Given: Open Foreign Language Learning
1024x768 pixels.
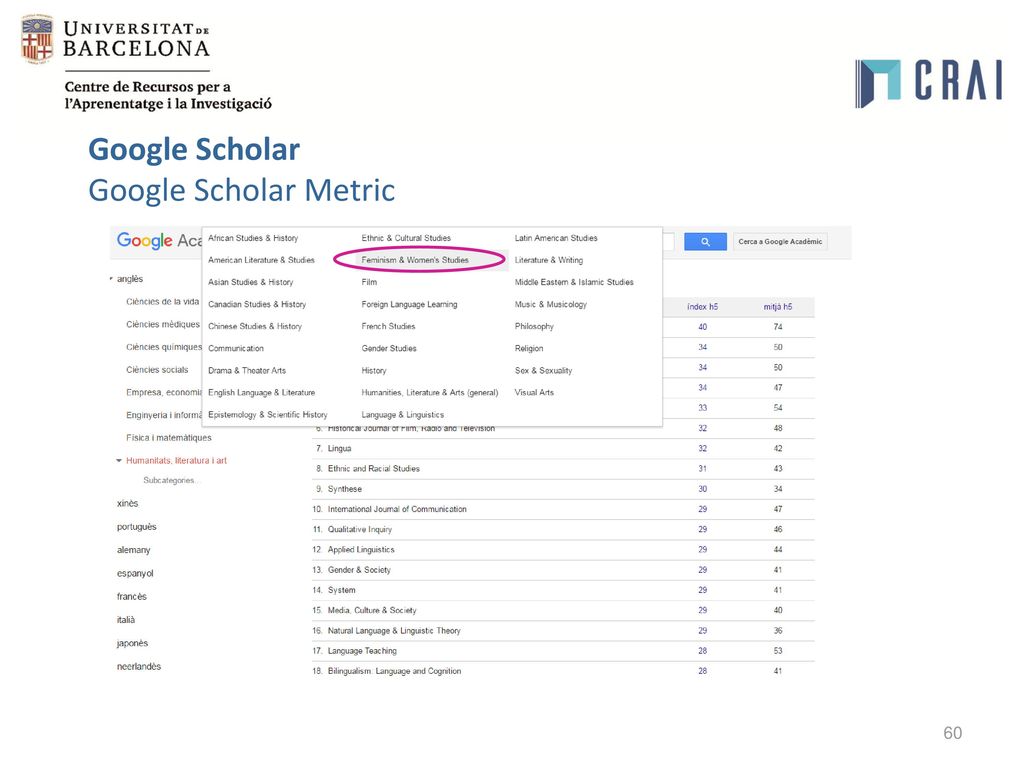Looking at the screenshot, I should tap(409, 304).
